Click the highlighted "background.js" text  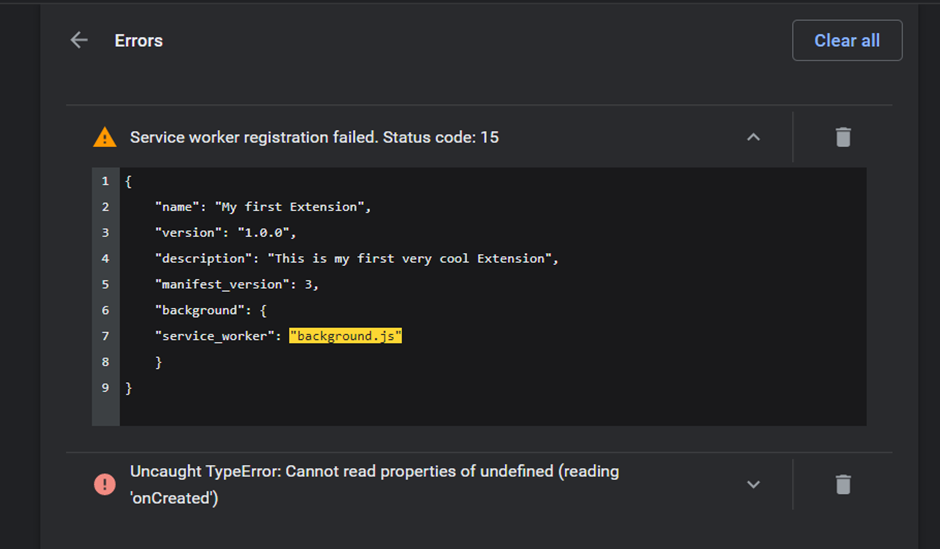pos(345,336)
